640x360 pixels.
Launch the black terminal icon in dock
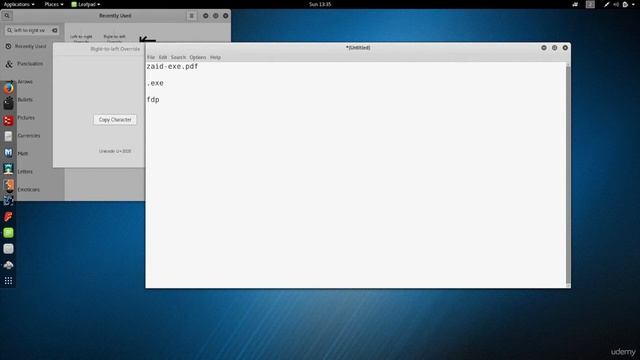8,104
